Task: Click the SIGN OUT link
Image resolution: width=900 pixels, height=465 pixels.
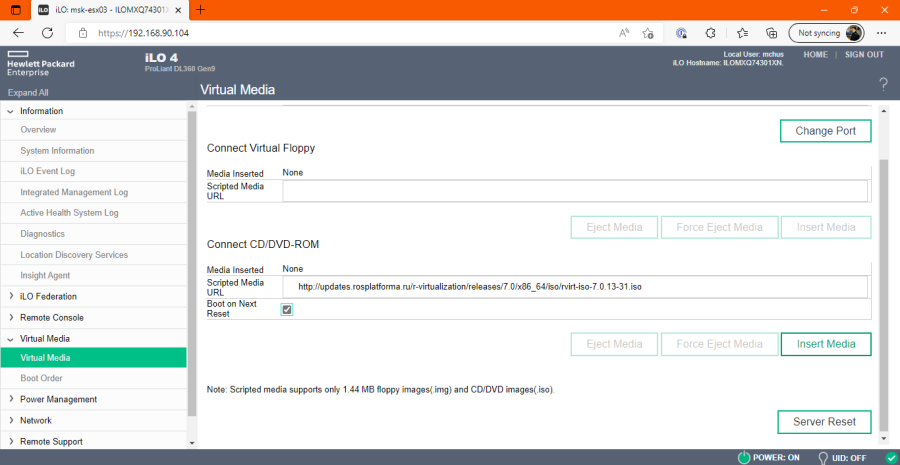Action: (x=864, y=55)
